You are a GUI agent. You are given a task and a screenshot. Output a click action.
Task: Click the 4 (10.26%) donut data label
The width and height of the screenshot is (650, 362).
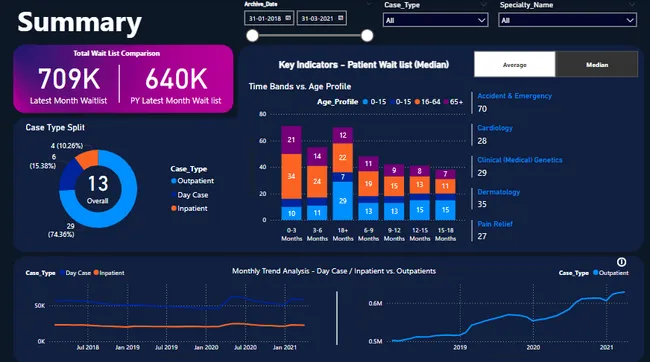67,146
